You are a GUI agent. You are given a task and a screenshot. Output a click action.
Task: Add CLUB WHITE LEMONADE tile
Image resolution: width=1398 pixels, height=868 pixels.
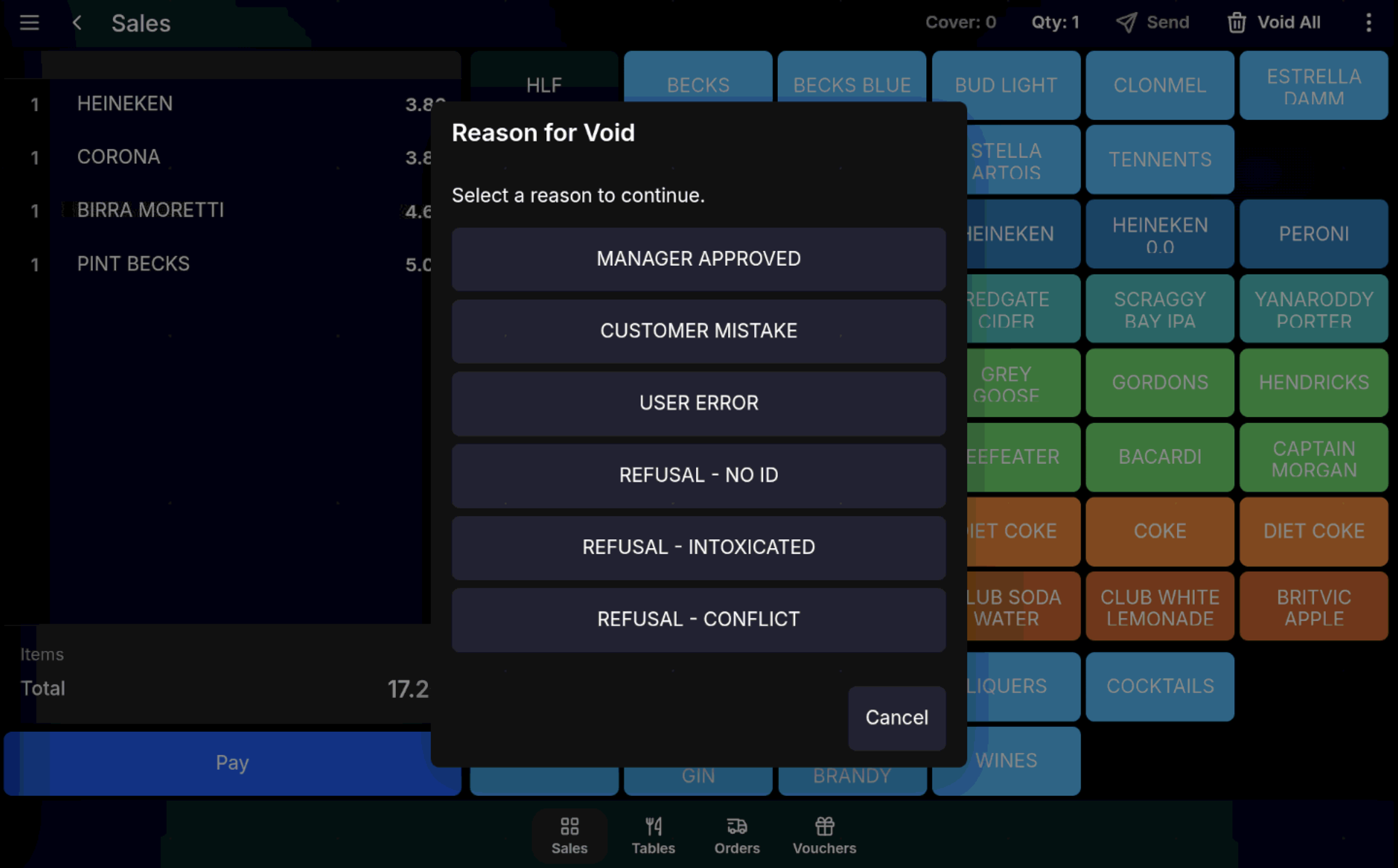click(x=1160, y=606)
